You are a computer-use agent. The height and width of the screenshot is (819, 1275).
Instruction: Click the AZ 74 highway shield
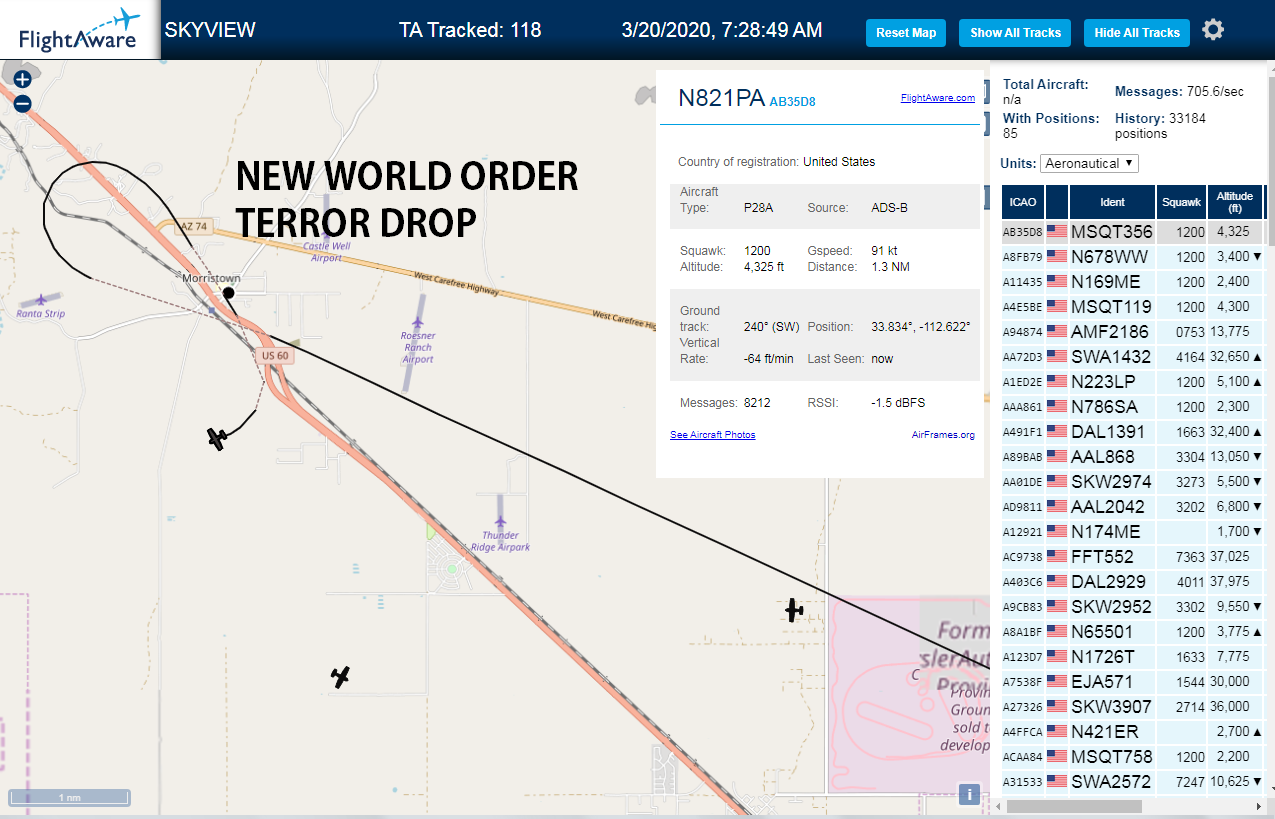click(x=194, y=227)
